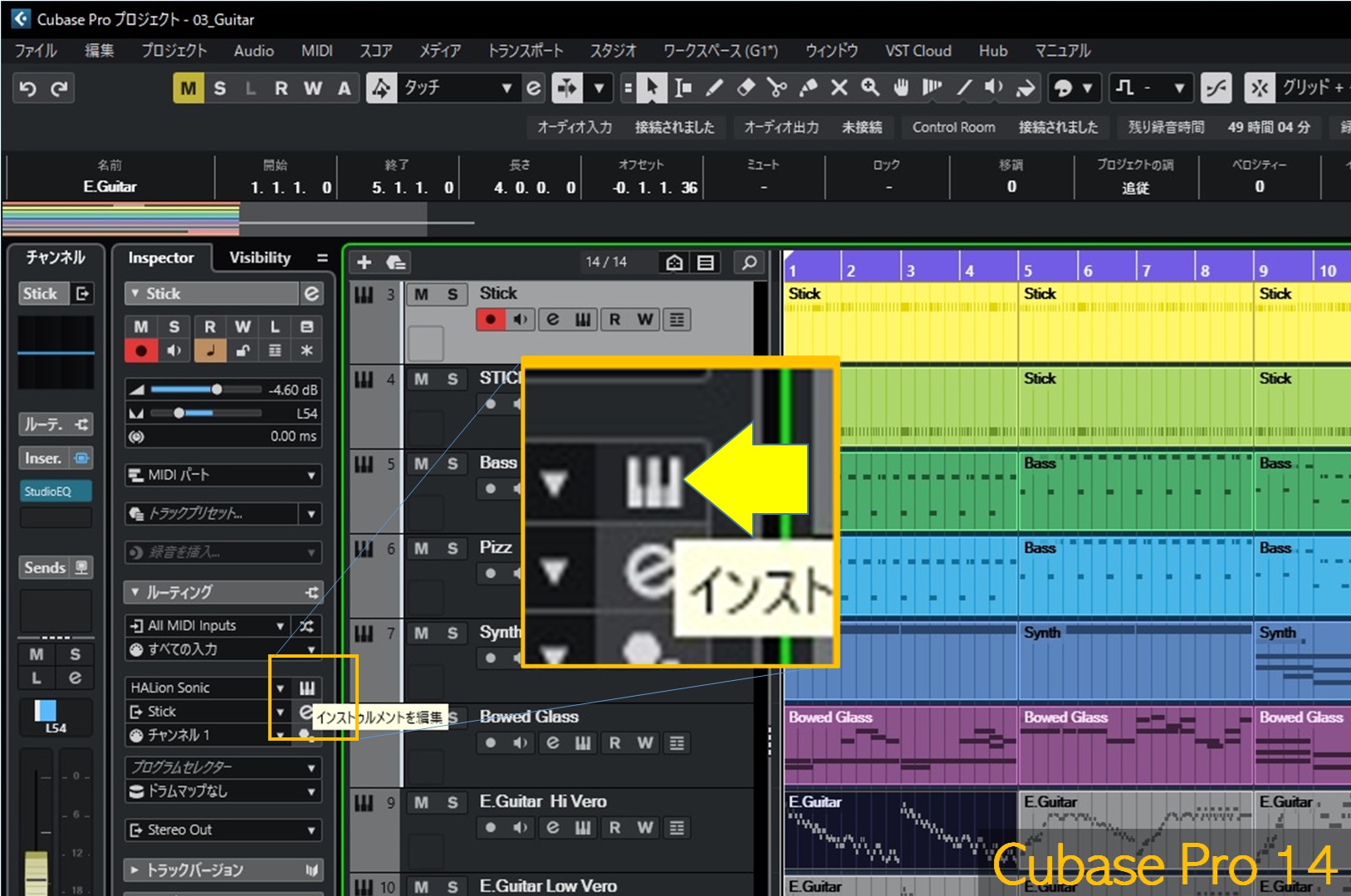Viewport: 1351px width, 896px height.
Task: Click the Inser. inserts button in channel strip
Action: tap(55, 458)
